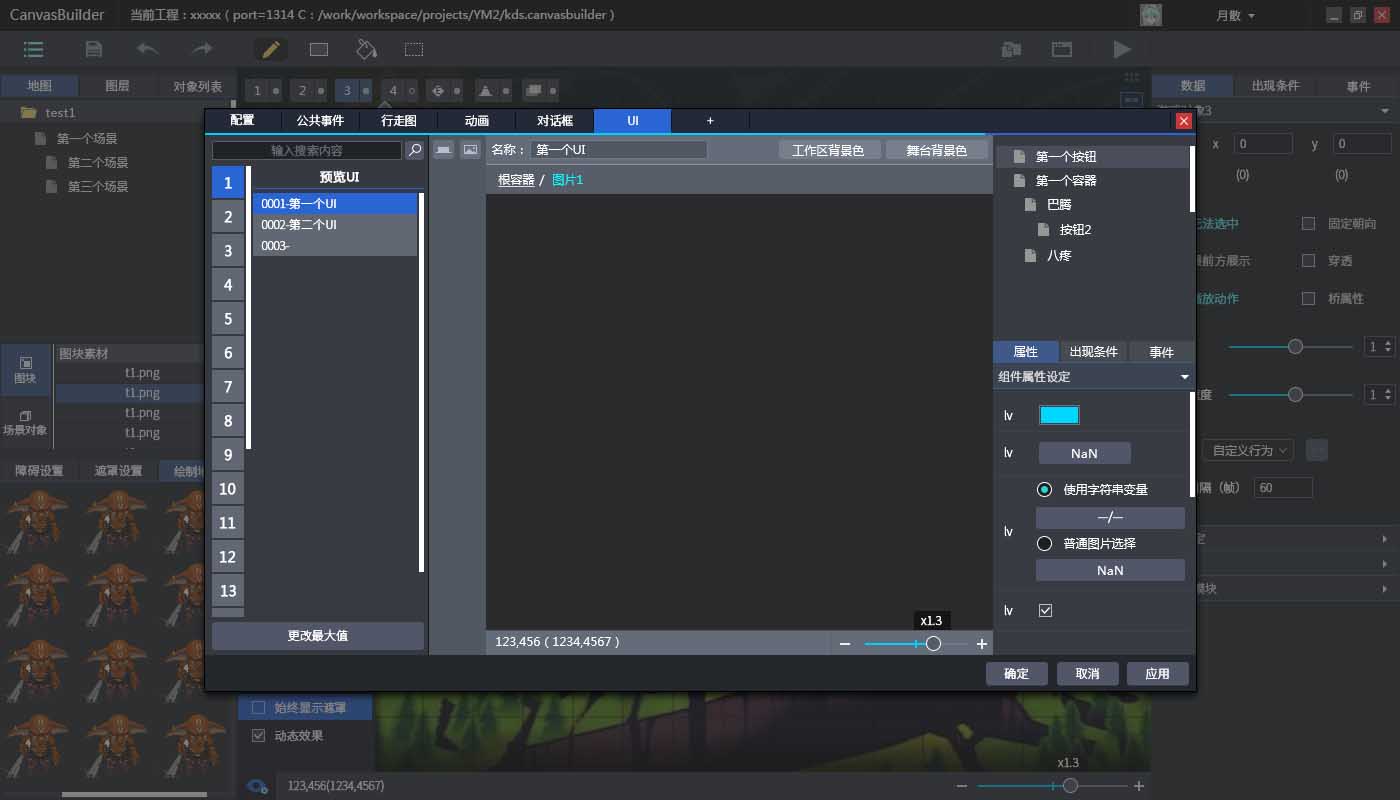Open the cyan color swatch
This screenshot has width=1400, height=800.
point(1059,415)
